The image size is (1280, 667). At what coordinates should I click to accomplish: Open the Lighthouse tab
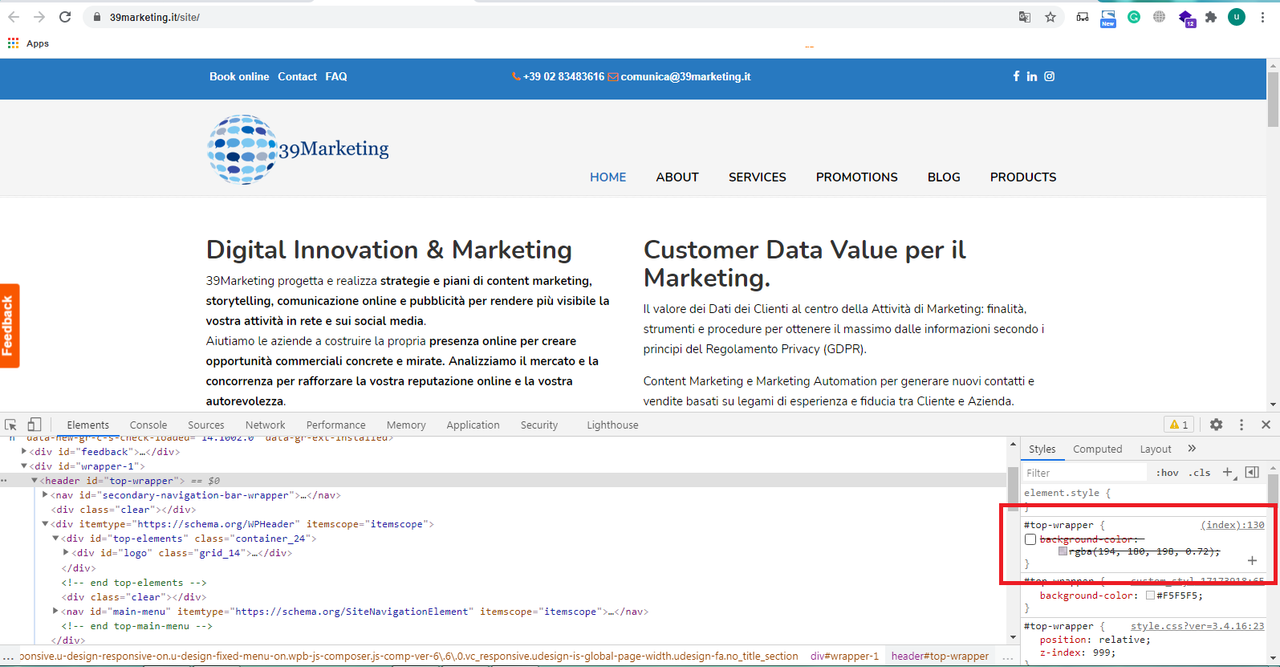612,425
